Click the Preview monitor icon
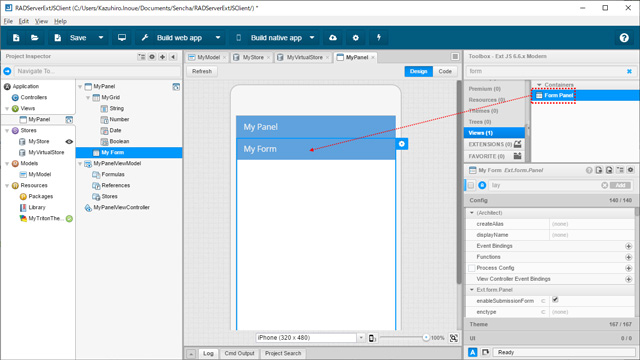 [x=122, y=38]
